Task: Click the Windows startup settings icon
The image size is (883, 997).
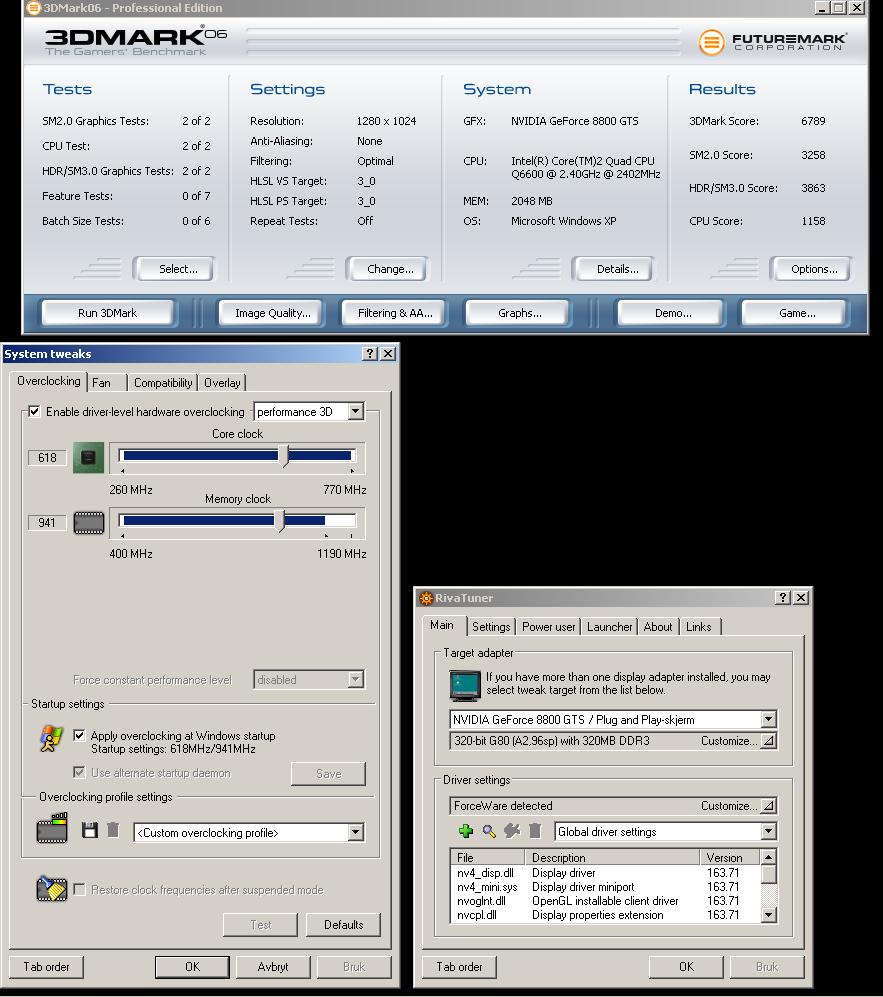Action: coord(51,739)
